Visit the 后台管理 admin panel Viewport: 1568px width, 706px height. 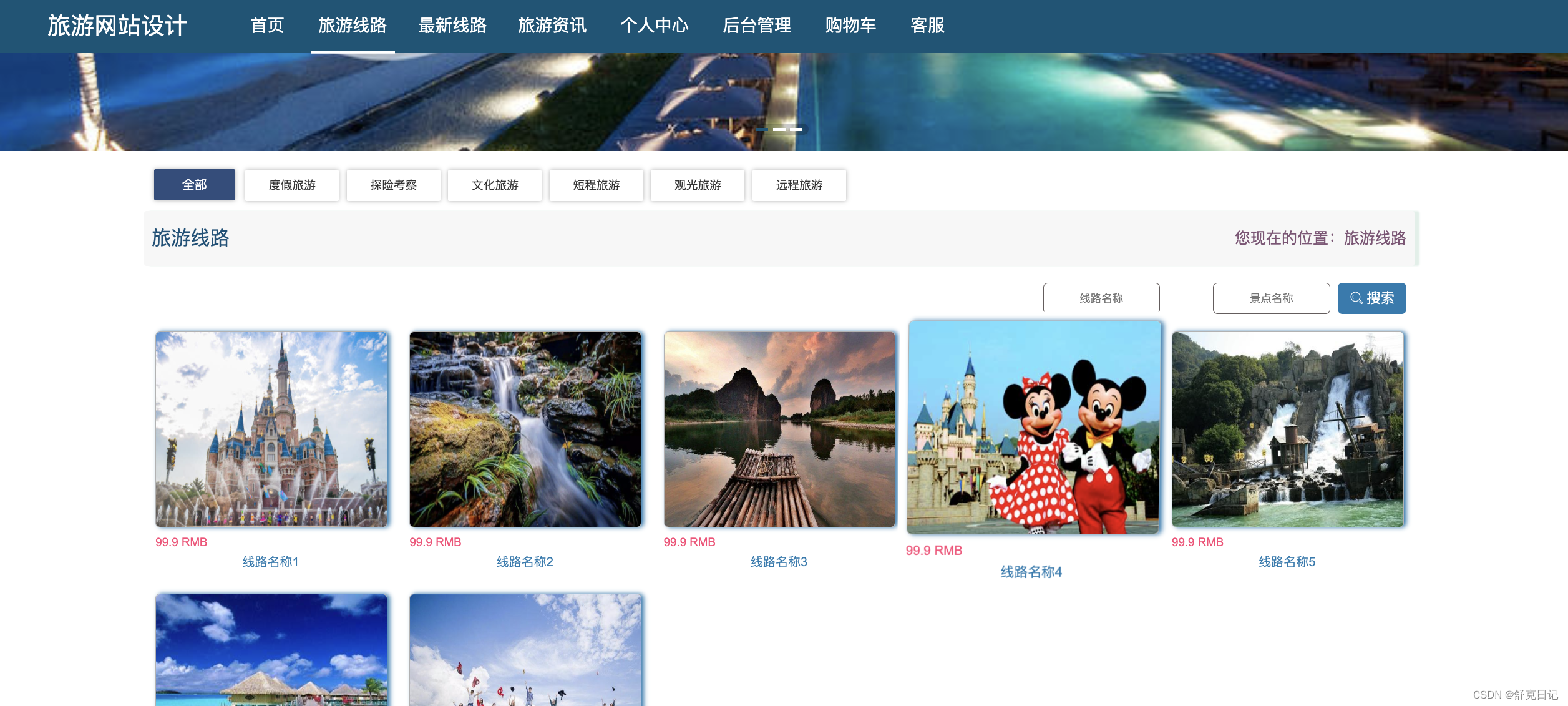(757, 26)
